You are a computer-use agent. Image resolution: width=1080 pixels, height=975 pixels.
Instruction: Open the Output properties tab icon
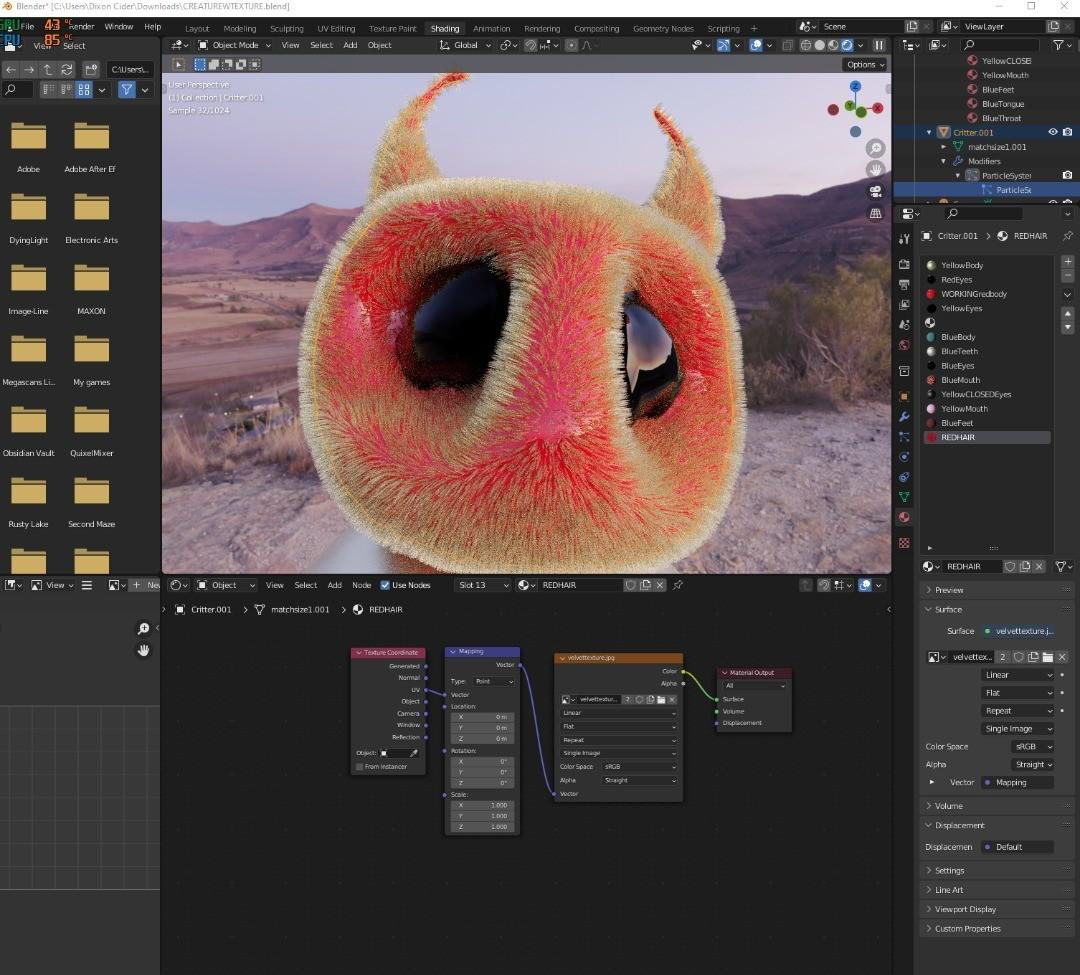pos(904,284)
